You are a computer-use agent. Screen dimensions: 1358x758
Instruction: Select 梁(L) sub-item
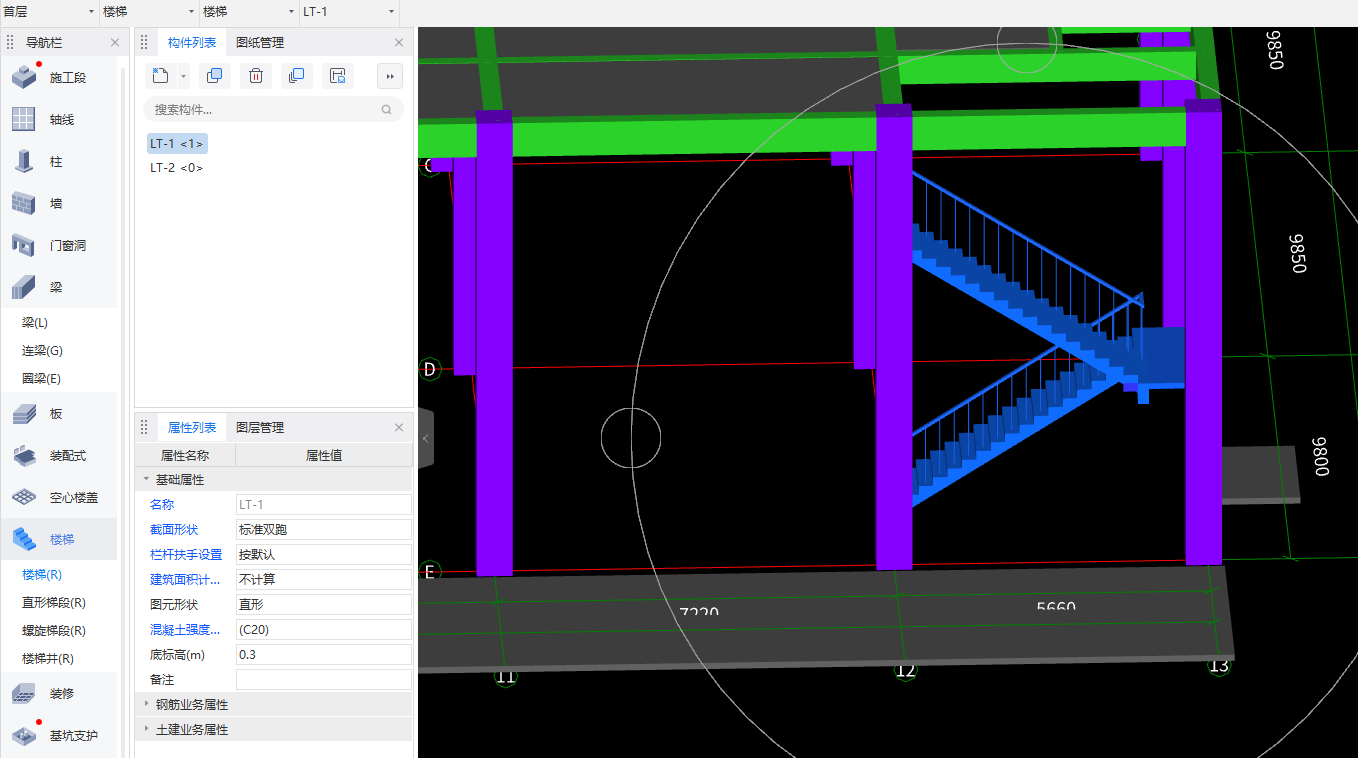pos(35,323)
